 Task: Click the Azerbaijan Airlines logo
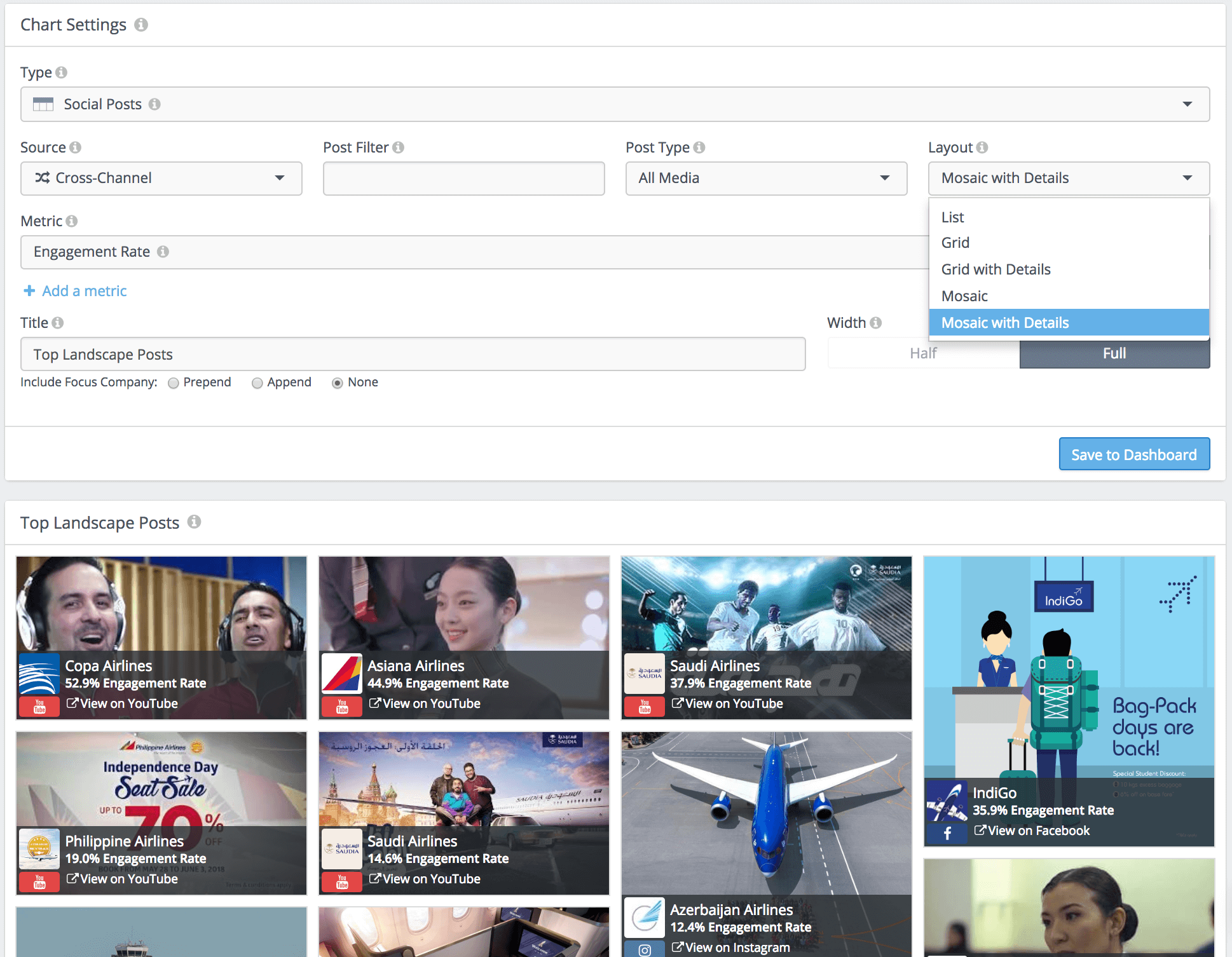coord(645,918)
